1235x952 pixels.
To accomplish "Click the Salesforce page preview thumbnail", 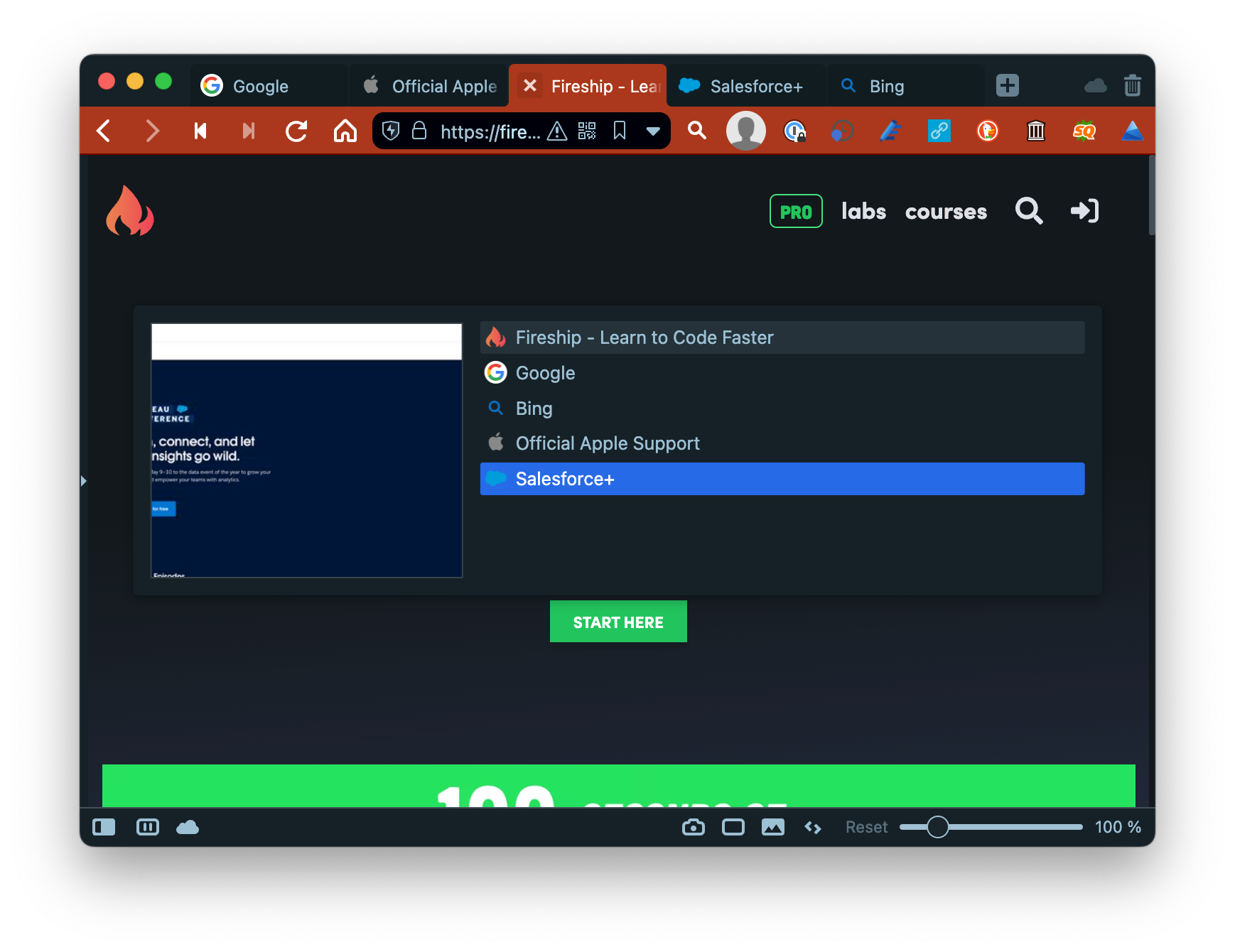I will tap(307, 450).
